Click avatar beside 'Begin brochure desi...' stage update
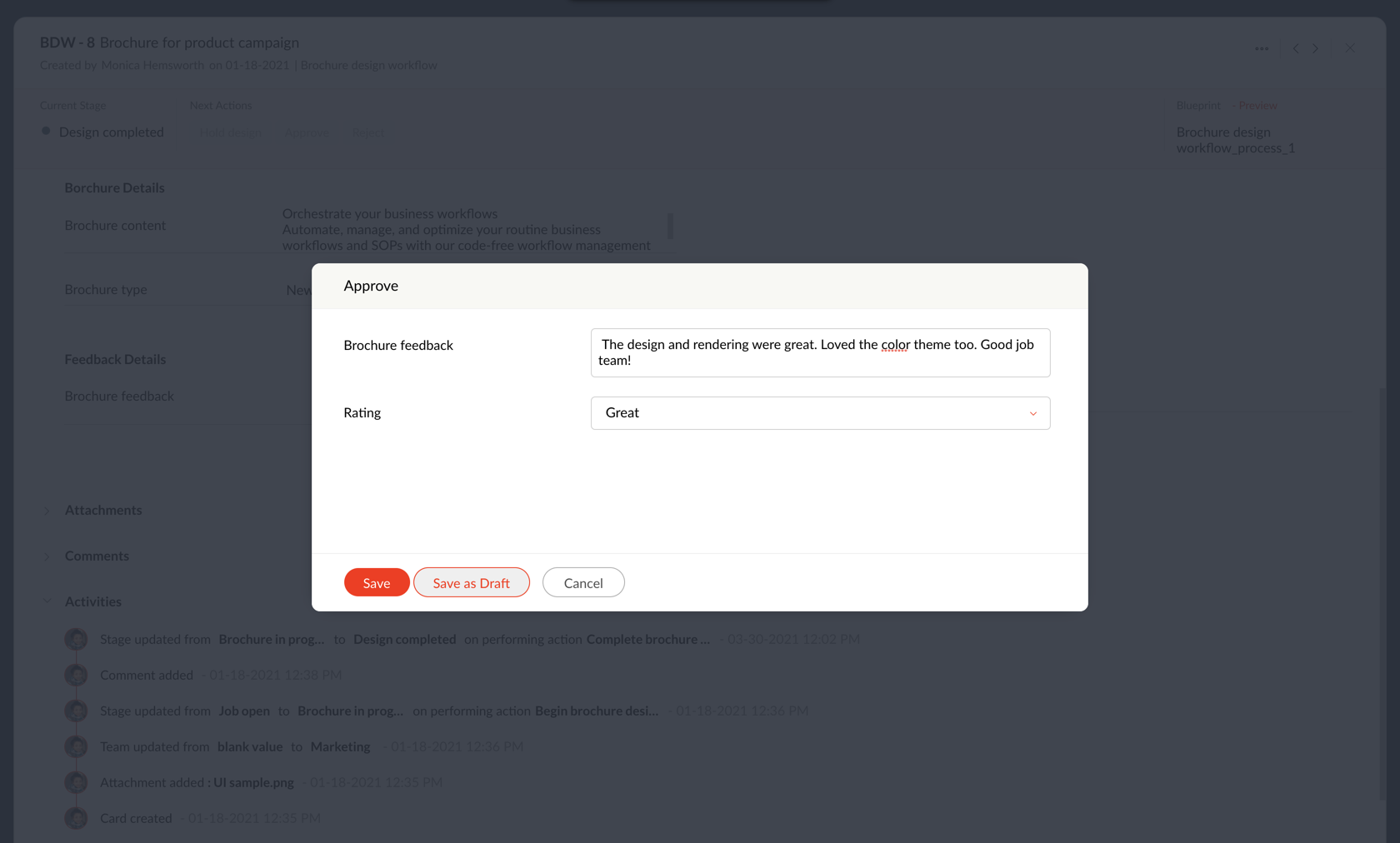This screenshot has height=843, width=1400. 76,711
